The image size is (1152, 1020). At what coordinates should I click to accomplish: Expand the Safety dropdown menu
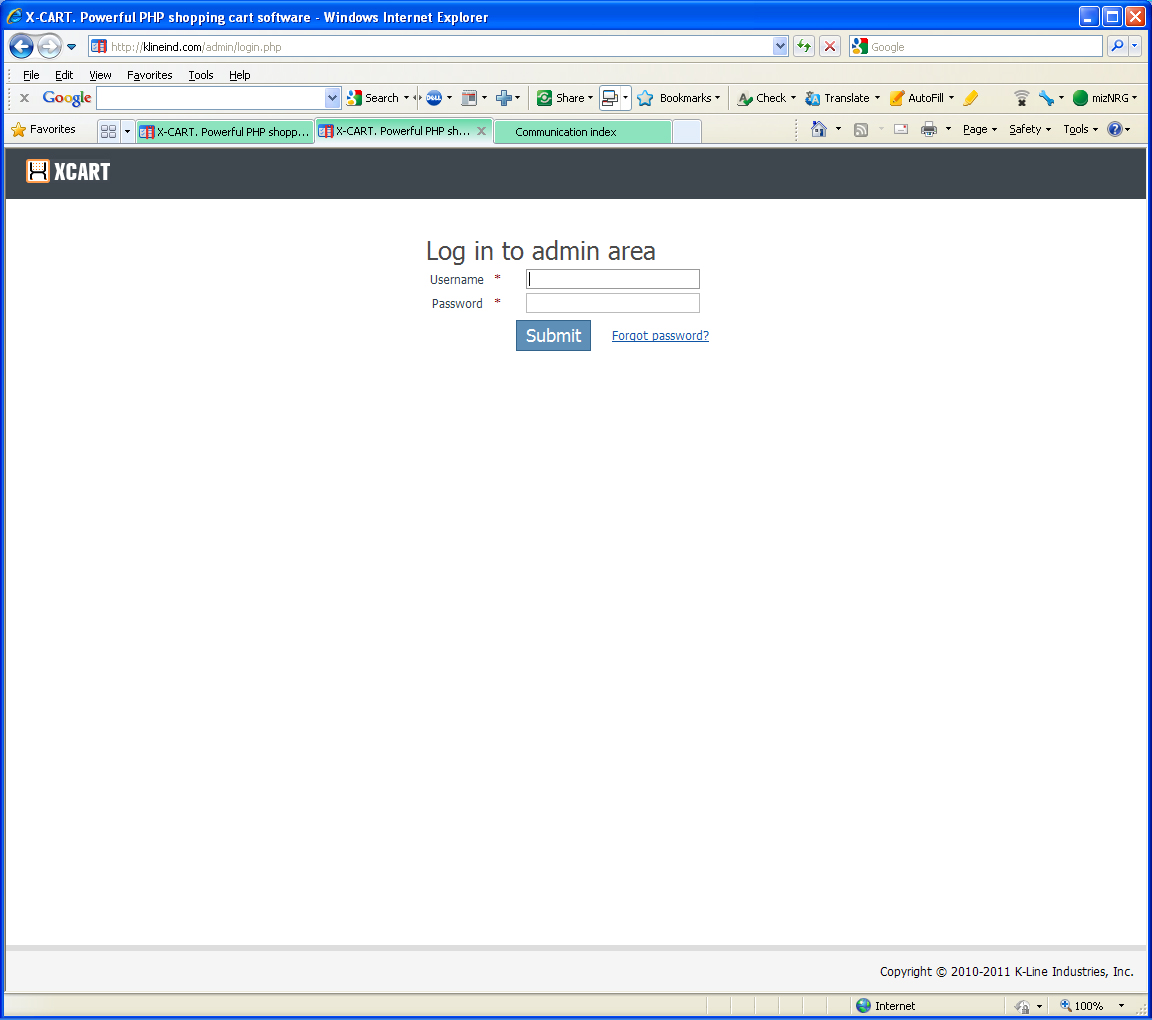pos(1029,129)
